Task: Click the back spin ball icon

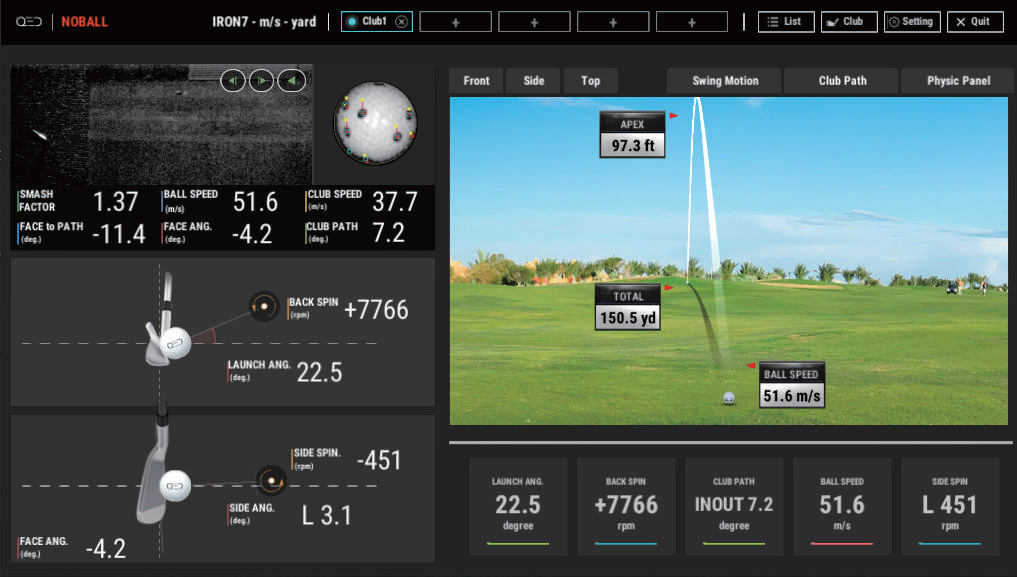Action: (x=264, y=306)
